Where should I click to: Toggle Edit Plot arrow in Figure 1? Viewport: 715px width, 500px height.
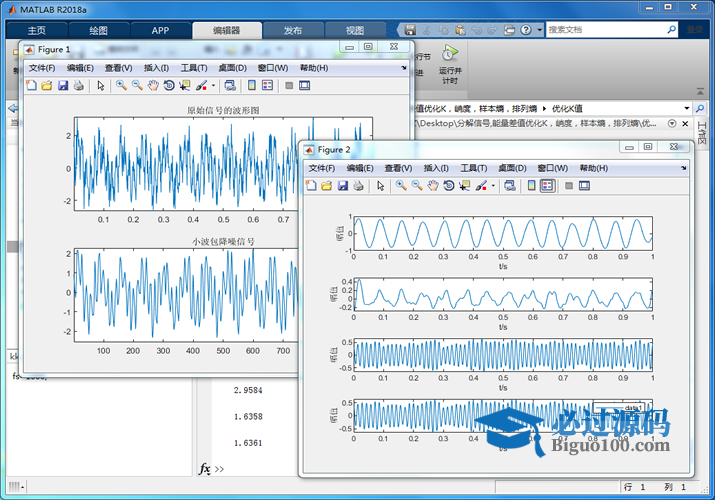point(100,86)
